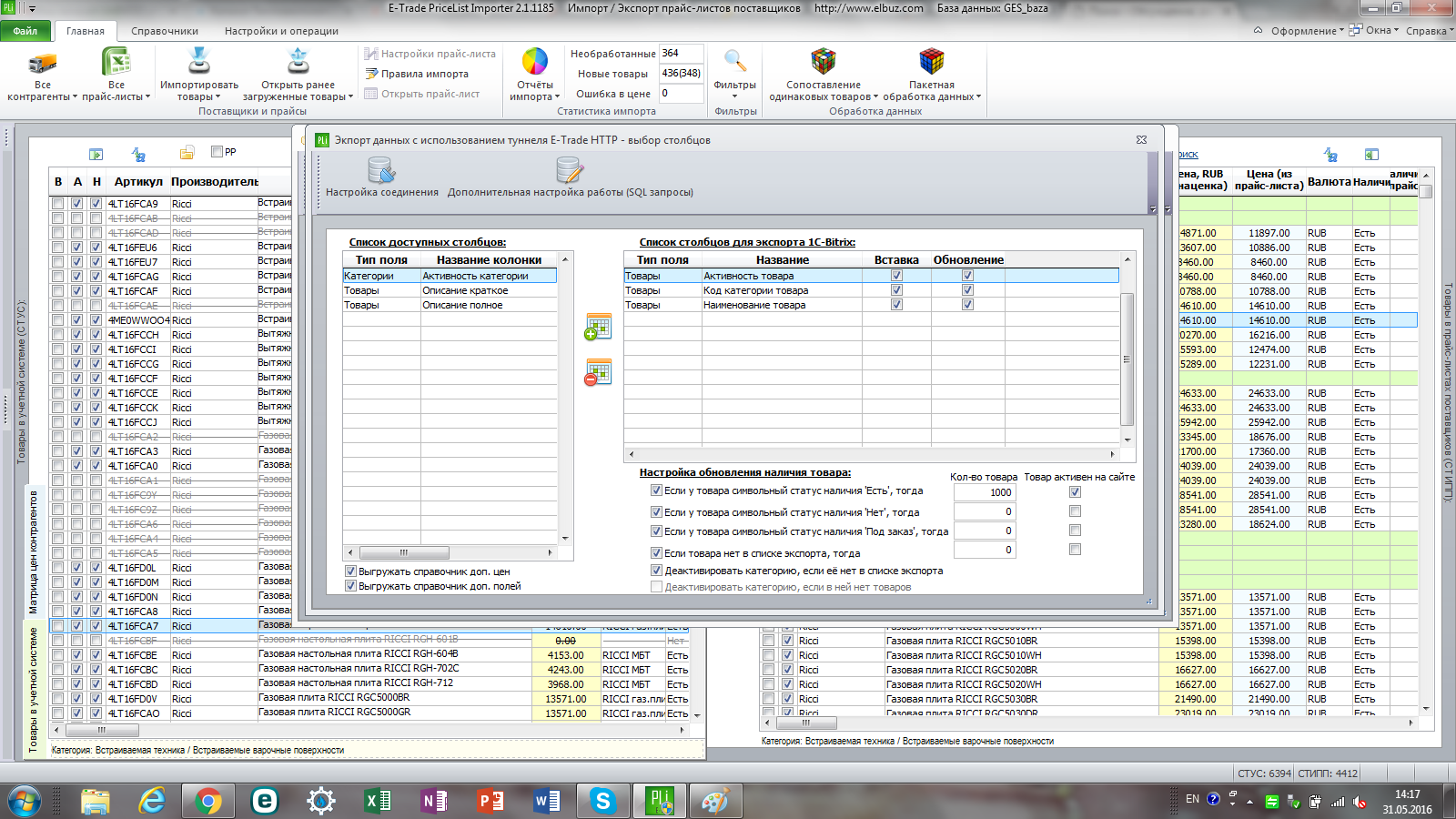The width and height of the screenshot is (1456, 819).
Task: Switch to the Справочники tab
Action: [x=165, y=31]
